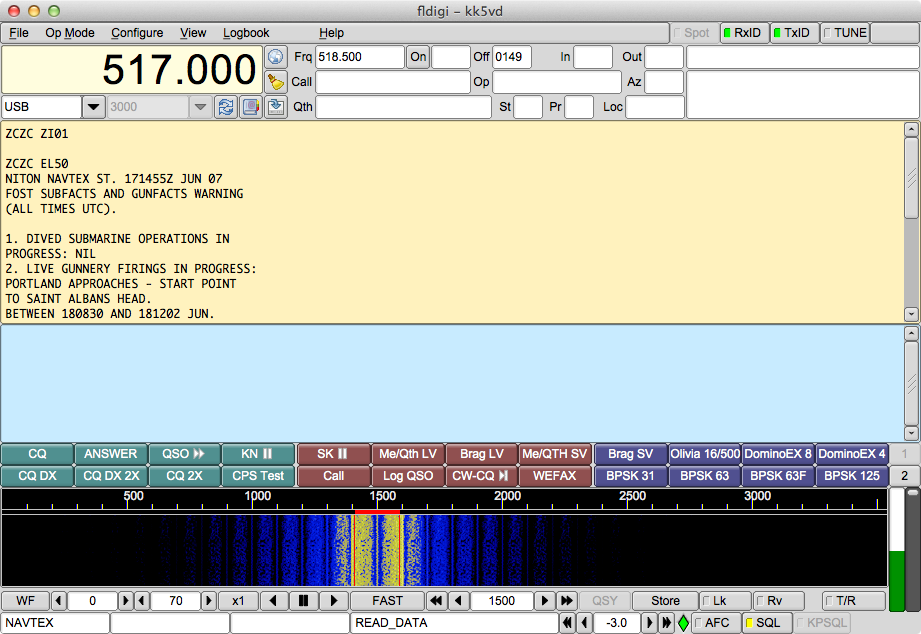Open the Op Mode menu
Screen dimensions: 921x634
pyautogui.click(x=70, y=33)
